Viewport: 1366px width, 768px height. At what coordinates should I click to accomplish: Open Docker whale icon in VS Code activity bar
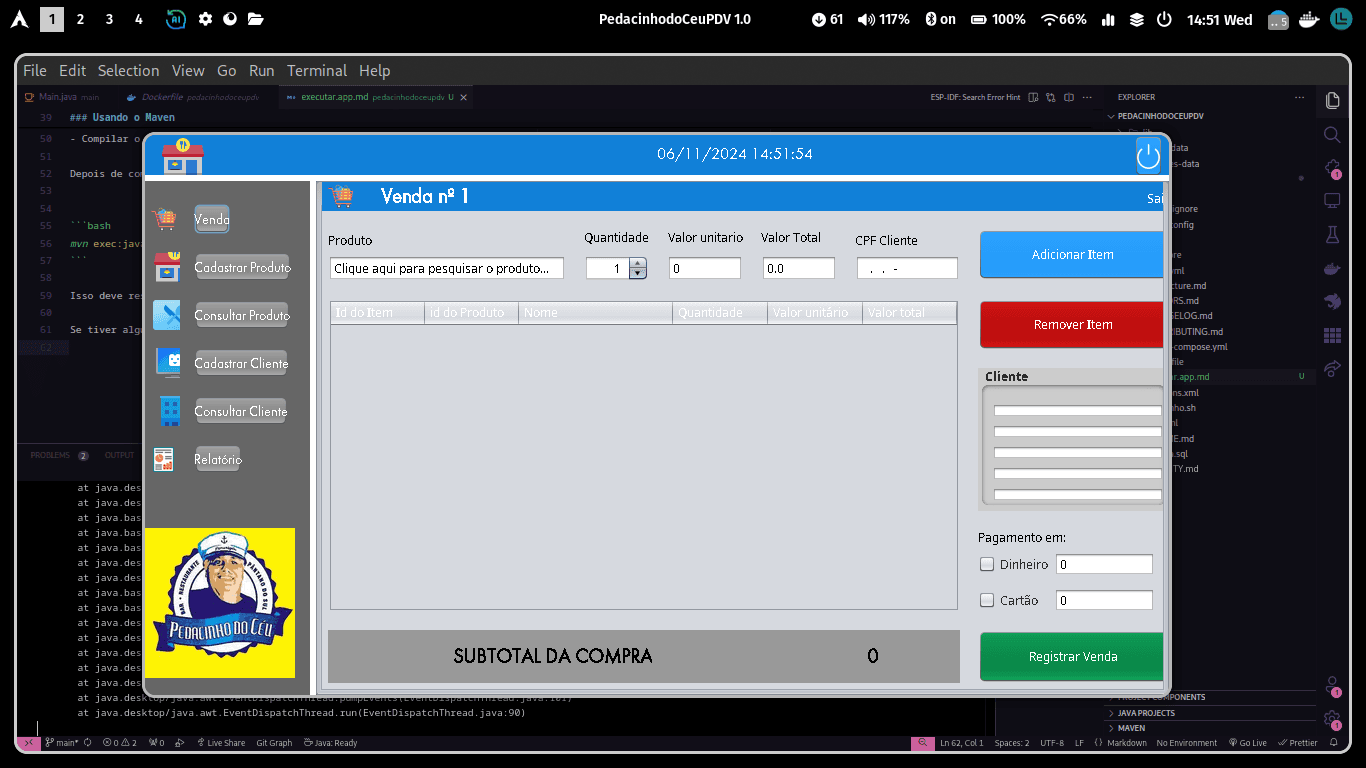click(1332, 268)
